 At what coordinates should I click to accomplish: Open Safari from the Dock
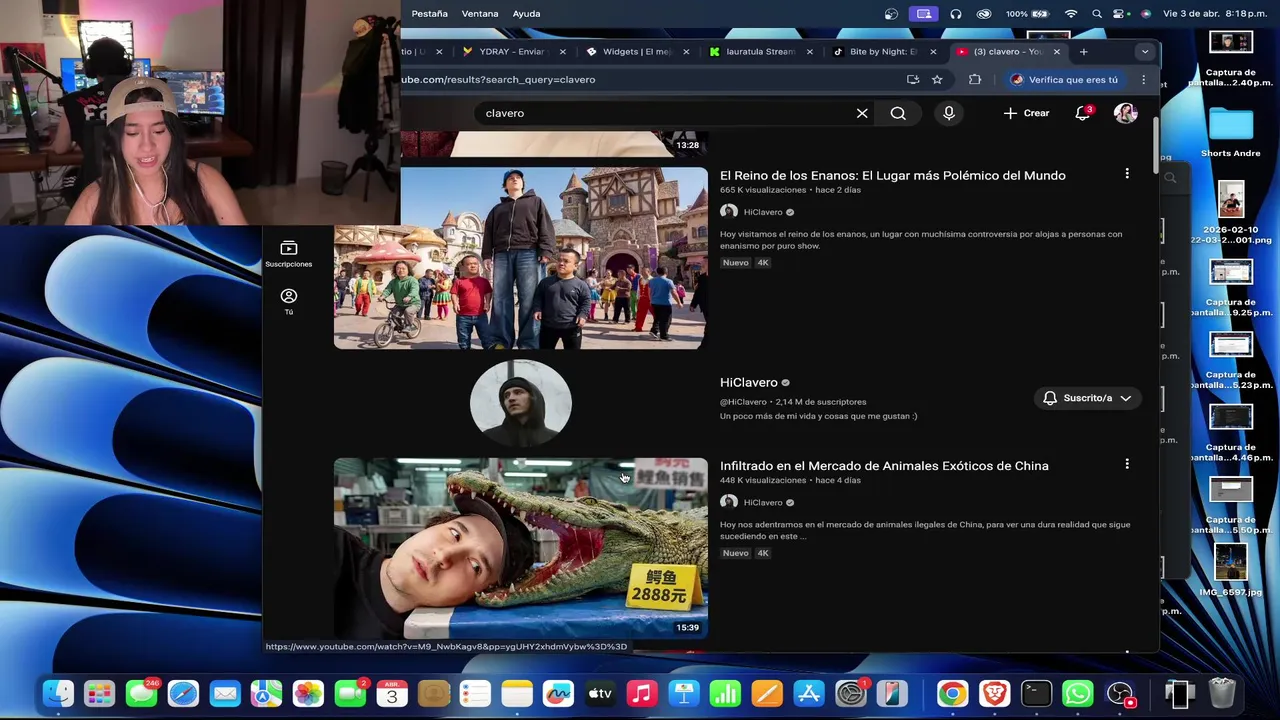tap(183, 693)
